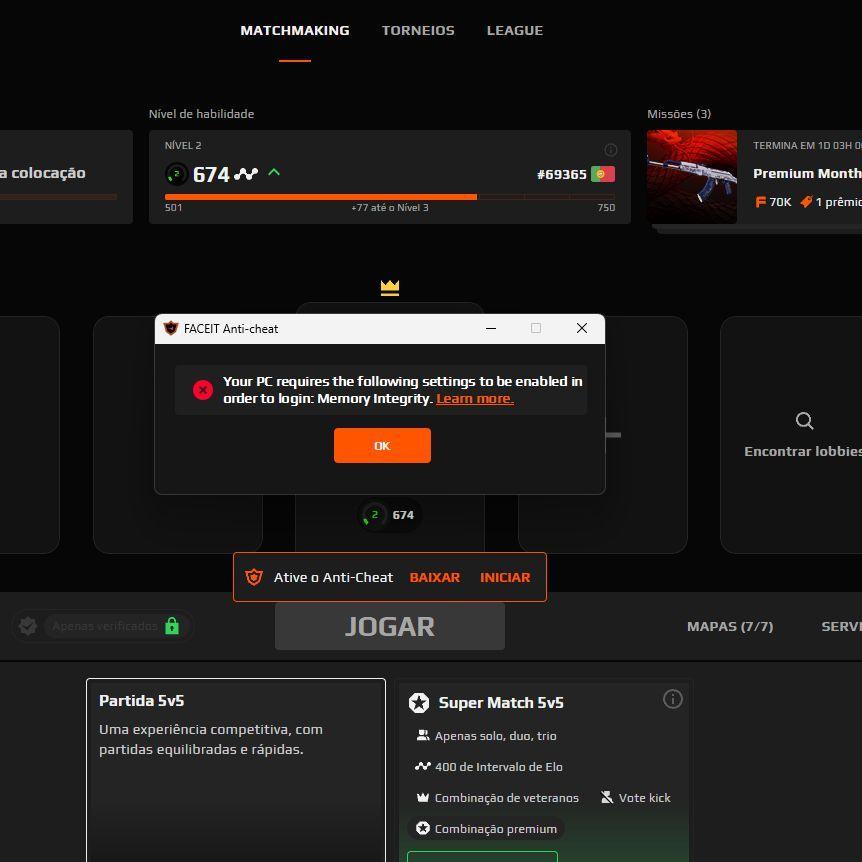Click BAIXAR to download anti-cheat
Image resolution: width=862 pixels, height=862 pixels.
[x=434, y=577]
